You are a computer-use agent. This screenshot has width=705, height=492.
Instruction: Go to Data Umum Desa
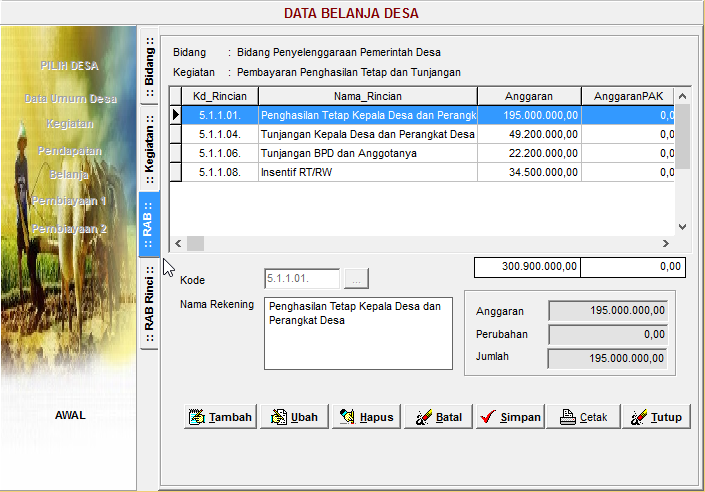click(x=70, y=99)
